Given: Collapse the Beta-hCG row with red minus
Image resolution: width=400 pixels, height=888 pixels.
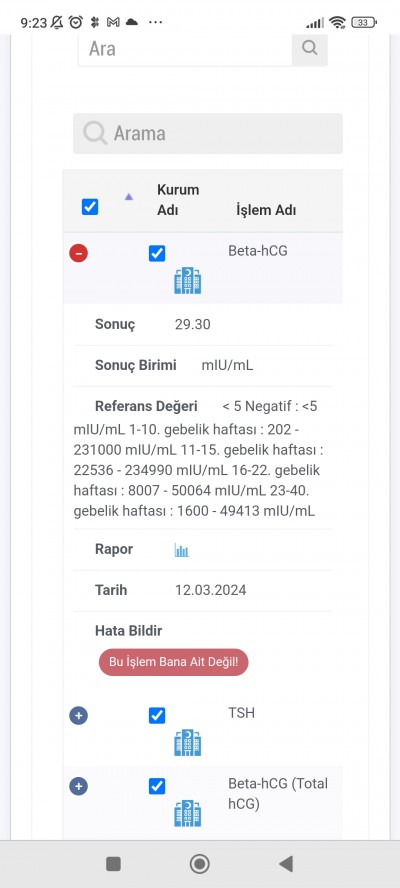Looking at the screenshot, I should point(79,253).
